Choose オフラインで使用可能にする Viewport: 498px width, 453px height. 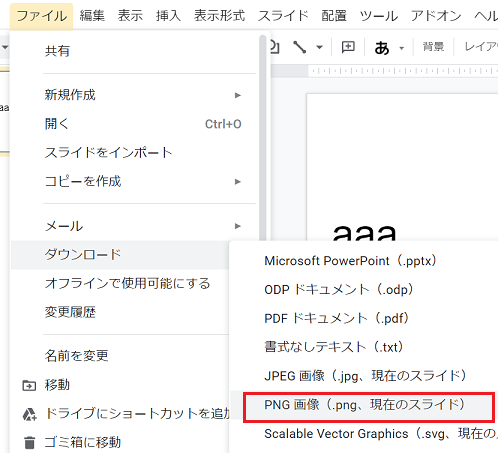[121, 283]
